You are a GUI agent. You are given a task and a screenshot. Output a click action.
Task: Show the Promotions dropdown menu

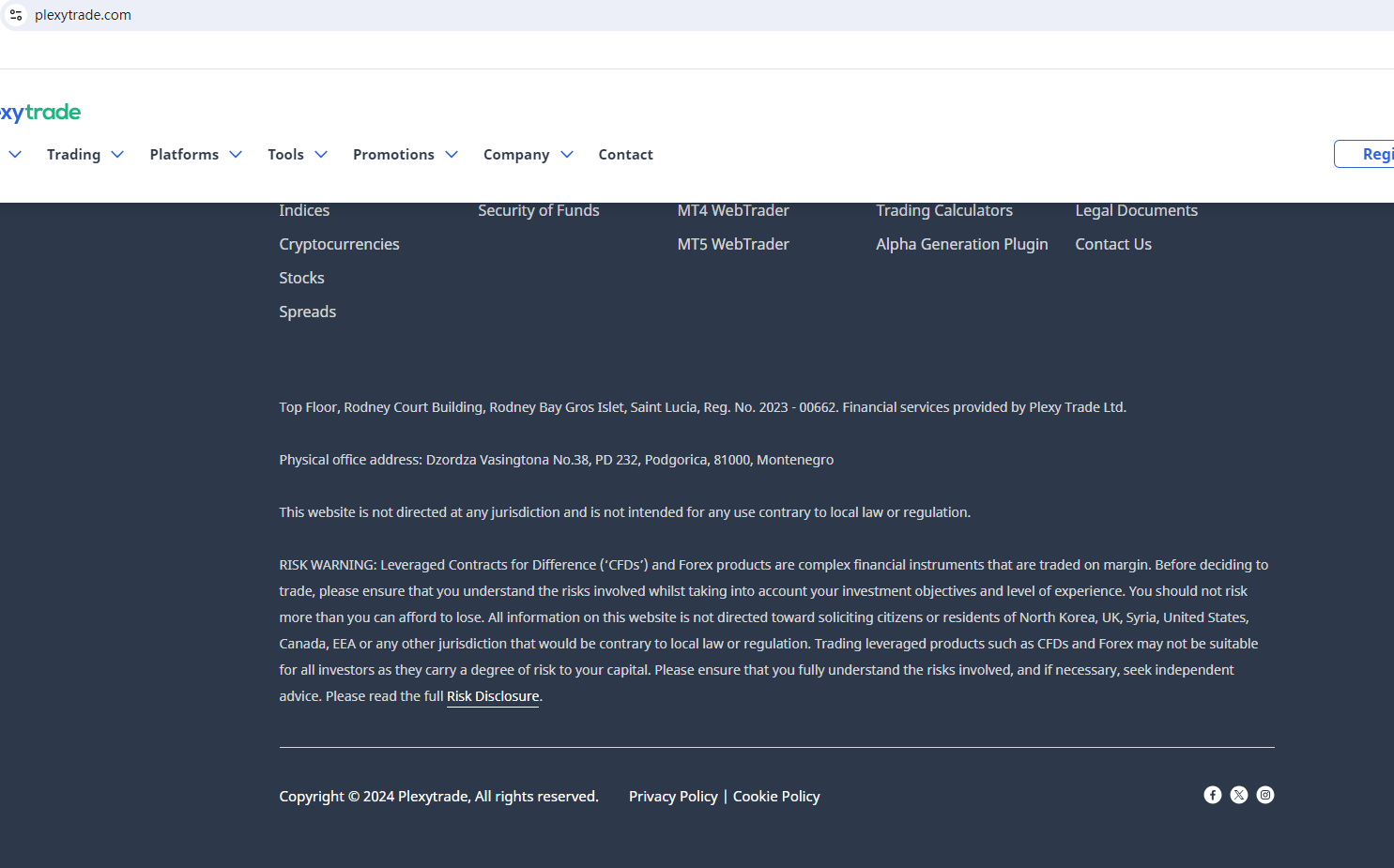[x=406, y=155]
